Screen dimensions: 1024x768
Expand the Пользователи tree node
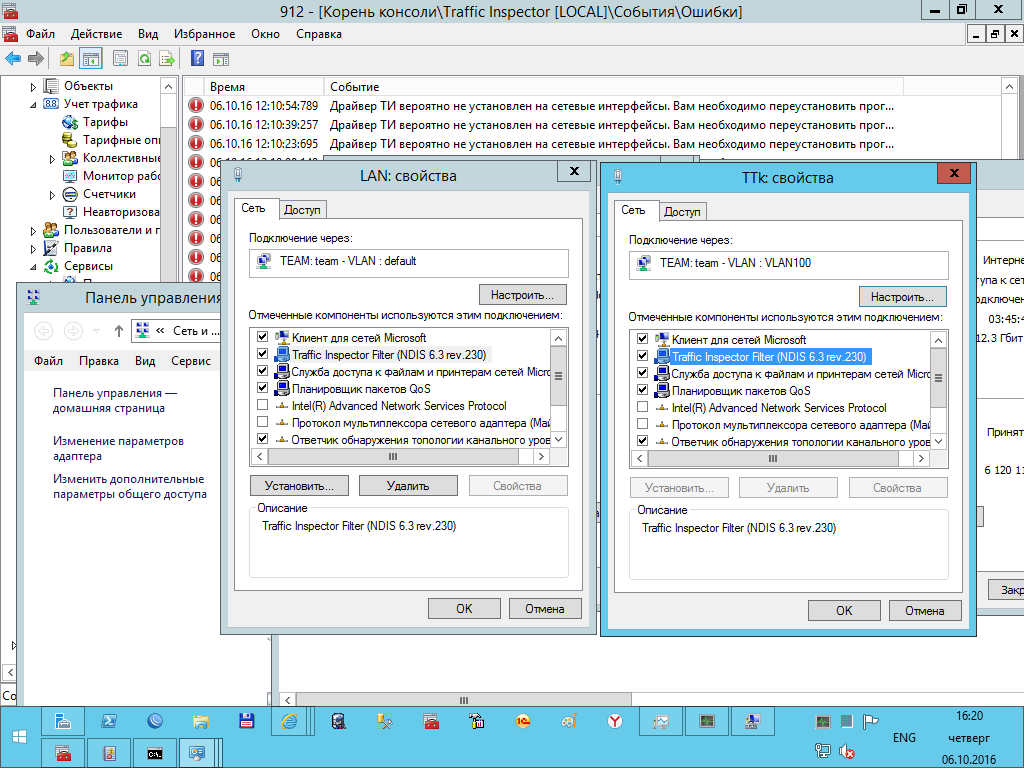coord(33,231)
